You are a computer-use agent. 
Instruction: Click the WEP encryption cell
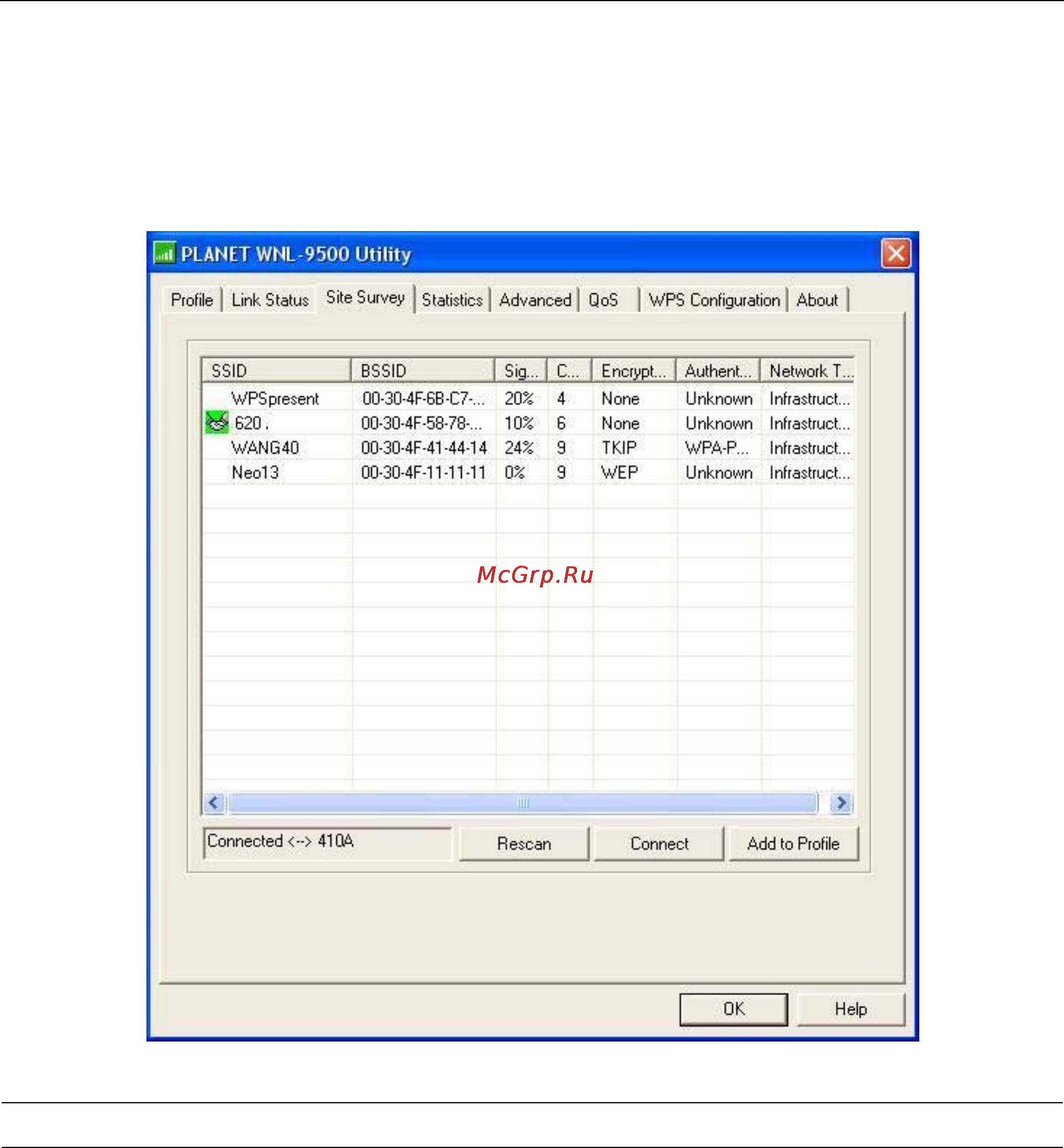click(x=619, y=472)
